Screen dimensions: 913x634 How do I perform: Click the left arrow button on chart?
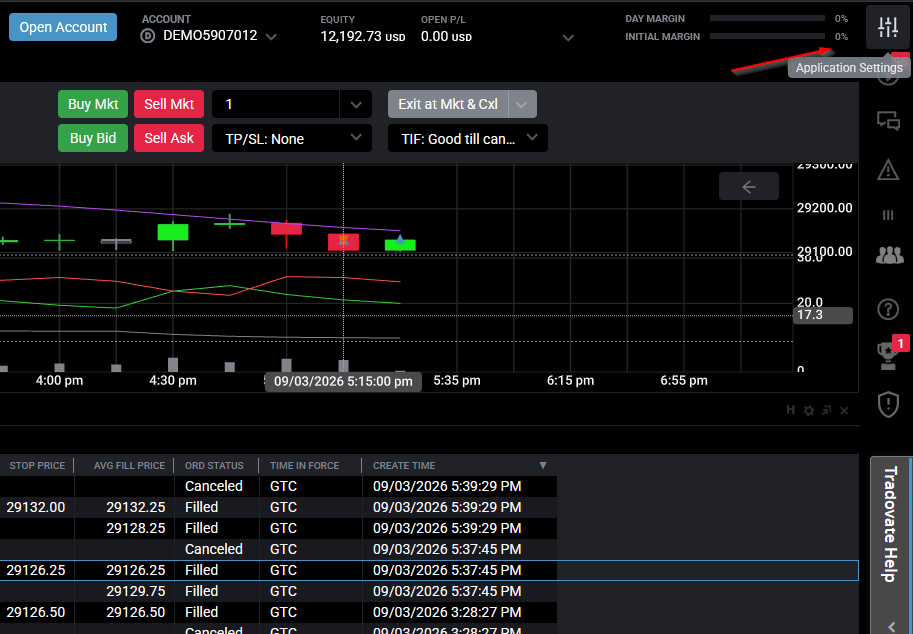[749, 186]
